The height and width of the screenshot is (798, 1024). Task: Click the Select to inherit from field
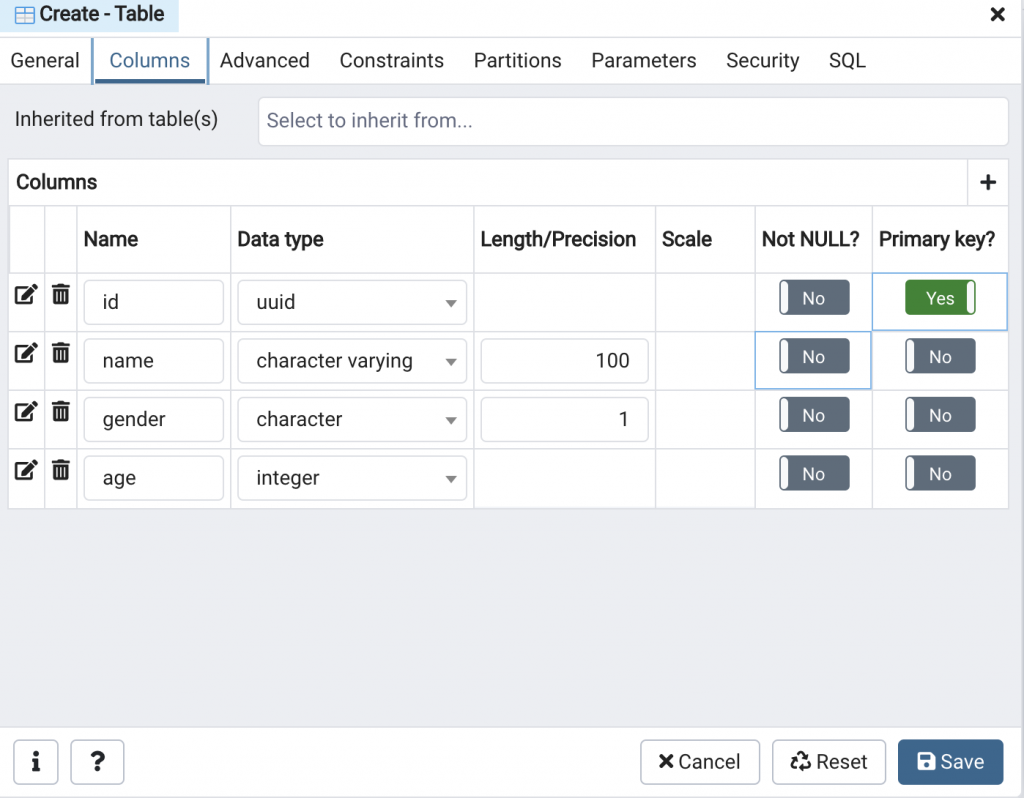coord(633,121)
